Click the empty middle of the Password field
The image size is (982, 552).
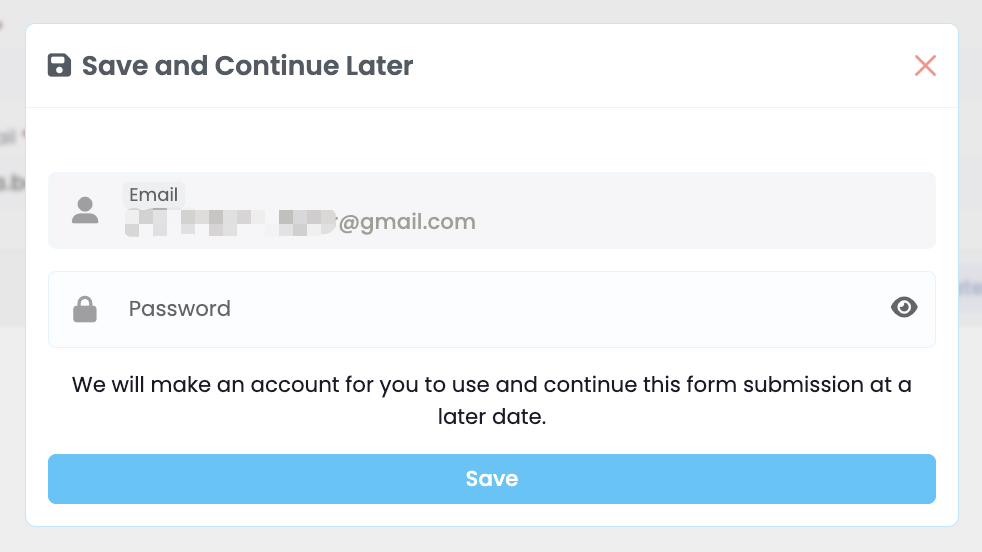click(x=557, y=310)
